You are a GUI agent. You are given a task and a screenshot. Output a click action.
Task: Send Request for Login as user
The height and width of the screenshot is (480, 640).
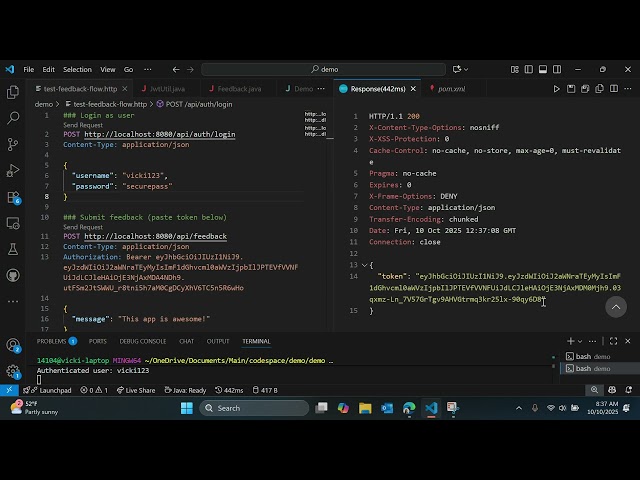[x=83, y=125]
